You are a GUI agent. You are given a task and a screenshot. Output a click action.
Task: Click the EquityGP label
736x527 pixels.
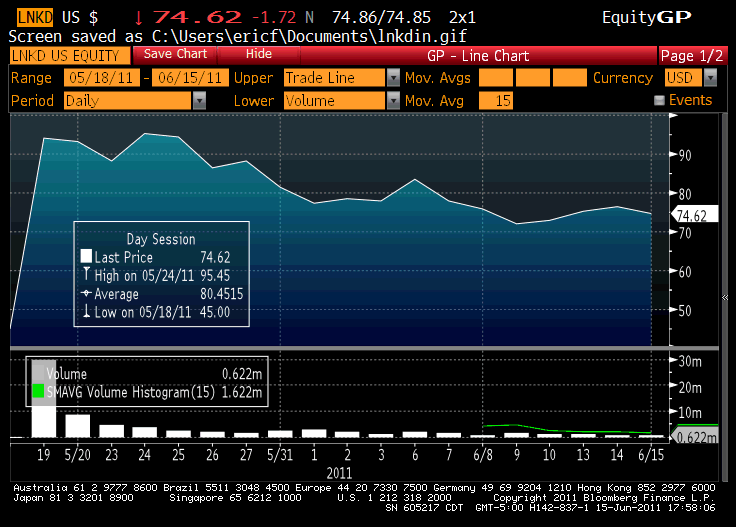pyautogui.click(x=646, y=17)
